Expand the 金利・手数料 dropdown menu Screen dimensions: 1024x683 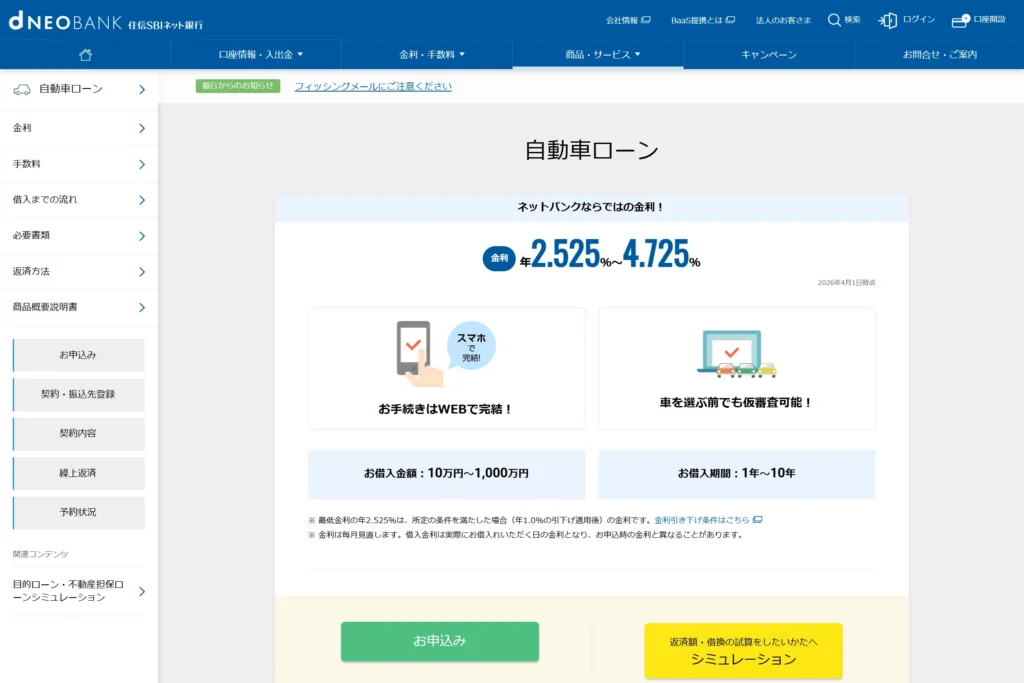tap(427, 54)
